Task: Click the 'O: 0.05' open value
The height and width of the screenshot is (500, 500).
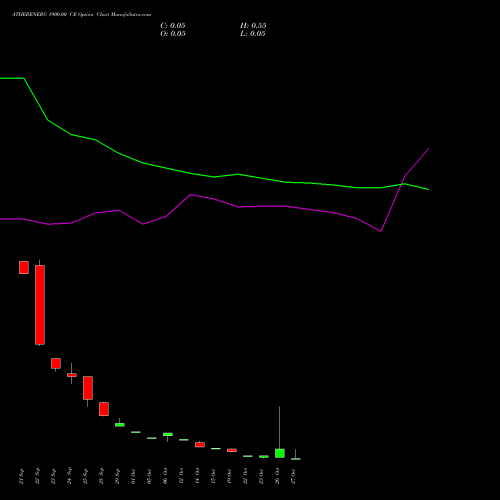Action: pyautogui.click(x=173, y=34)
